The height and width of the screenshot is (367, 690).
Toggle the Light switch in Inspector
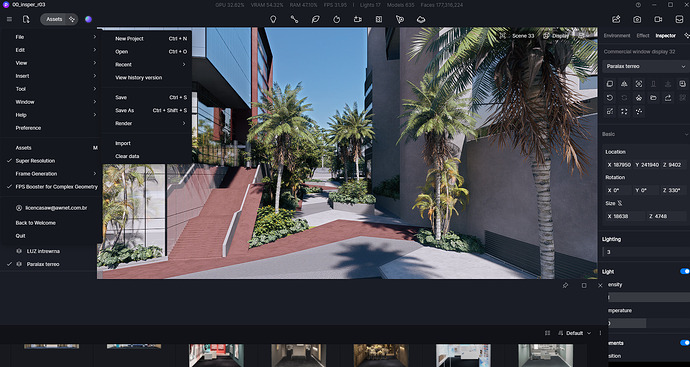[685, 272]
